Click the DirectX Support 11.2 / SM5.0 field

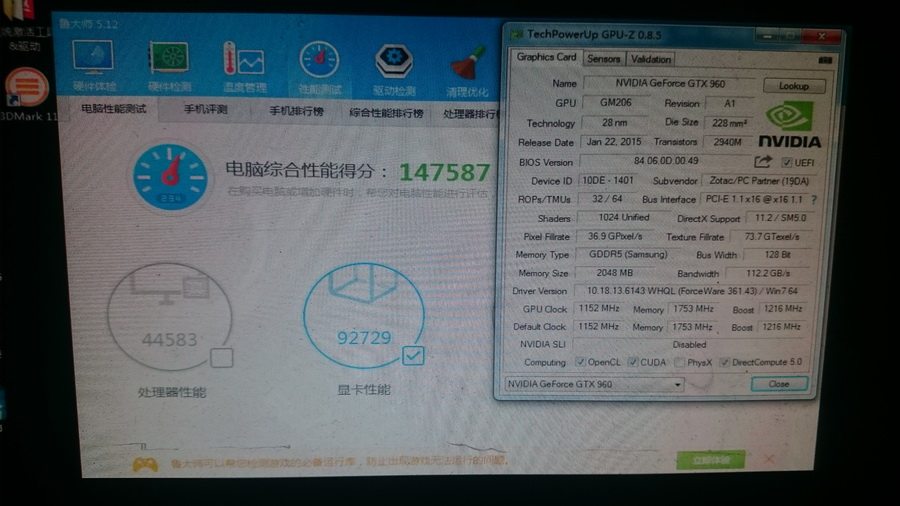780,217
